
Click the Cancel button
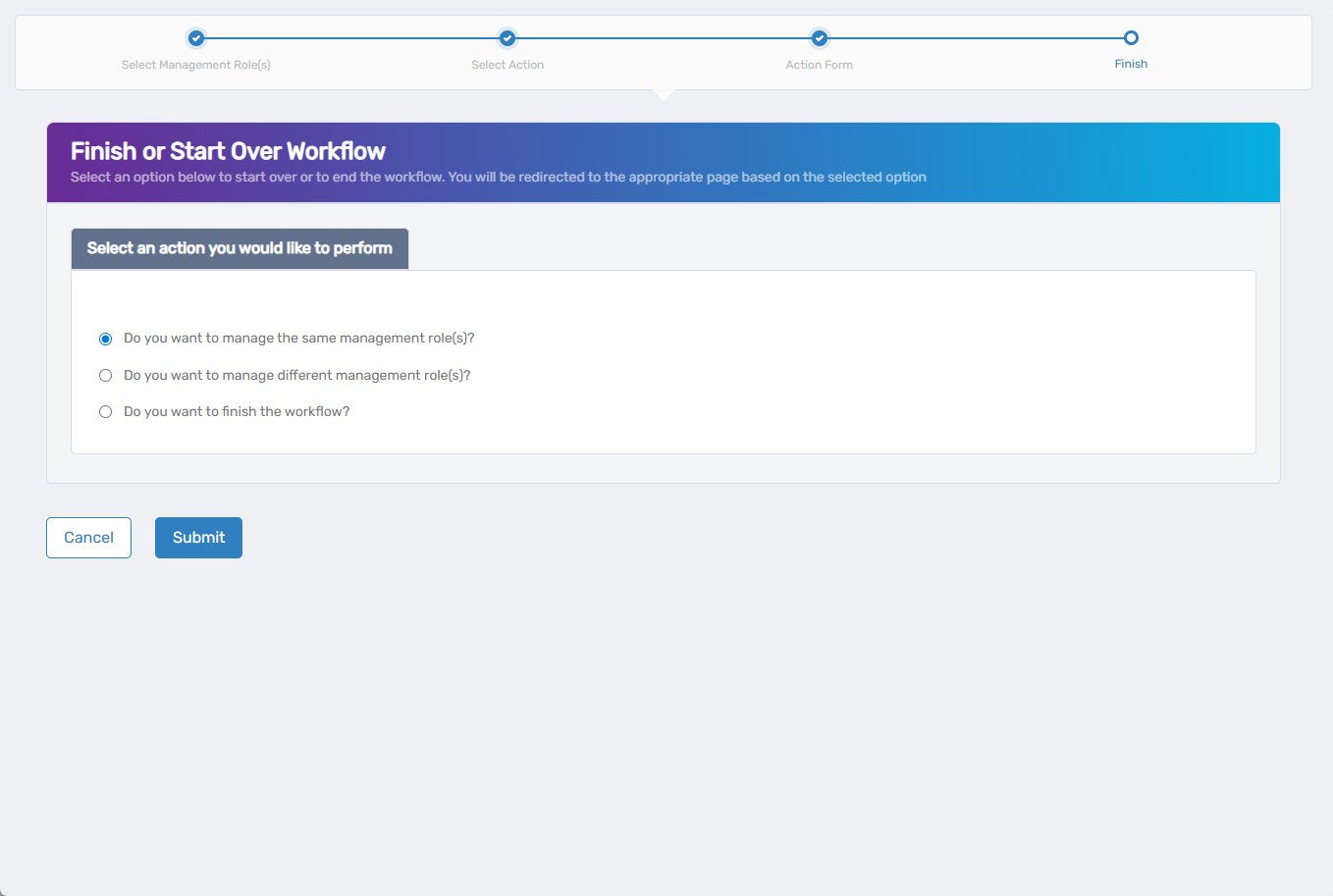pyautogui.click(x=88, y=537)
